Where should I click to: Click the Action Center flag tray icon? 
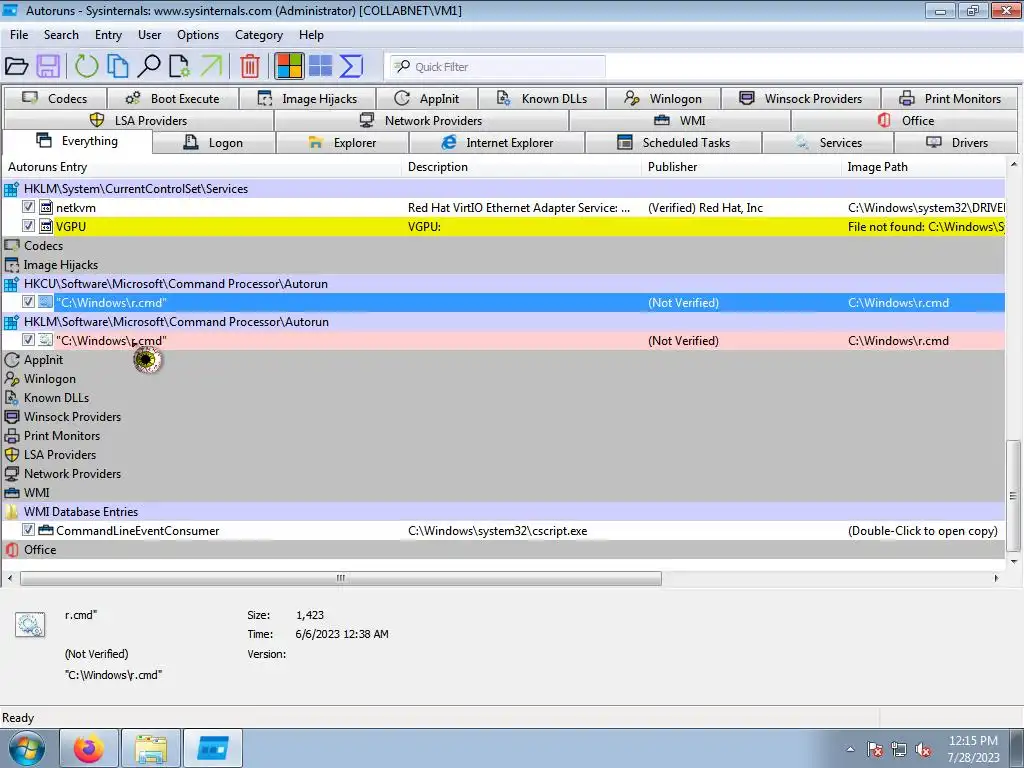[x=875, y=750]
